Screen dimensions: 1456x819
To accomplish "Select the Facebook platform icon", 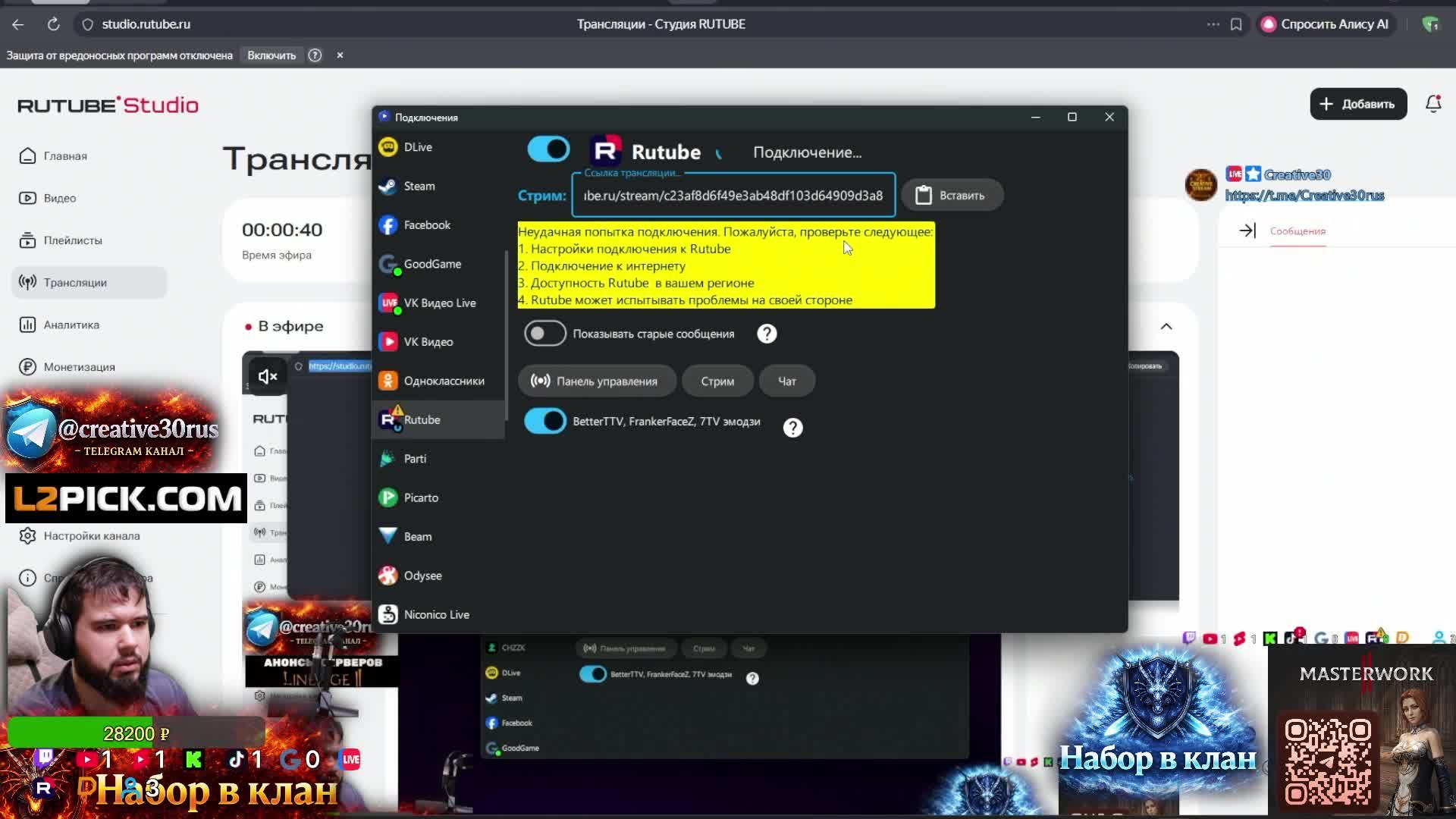I will pos(388,225).
